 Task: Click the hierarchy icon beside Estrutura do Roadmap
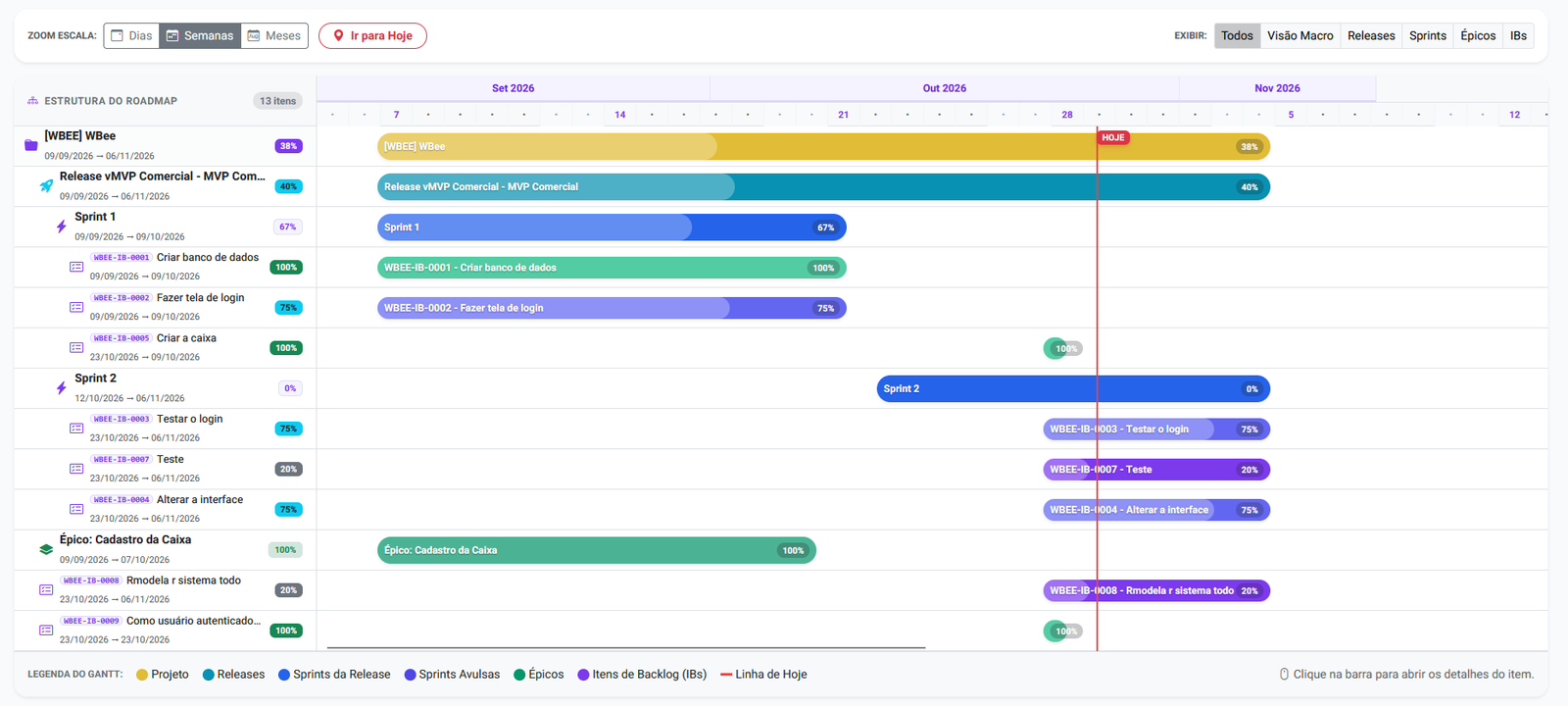[x=32, y=101]
